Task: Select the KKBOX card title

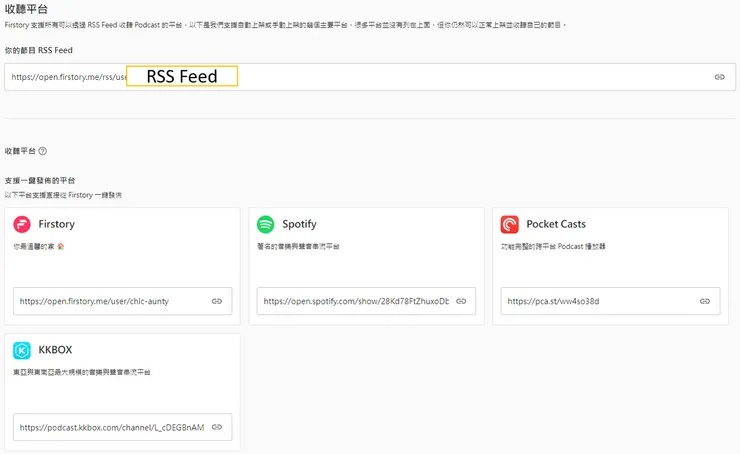Action: coord(55,350)
